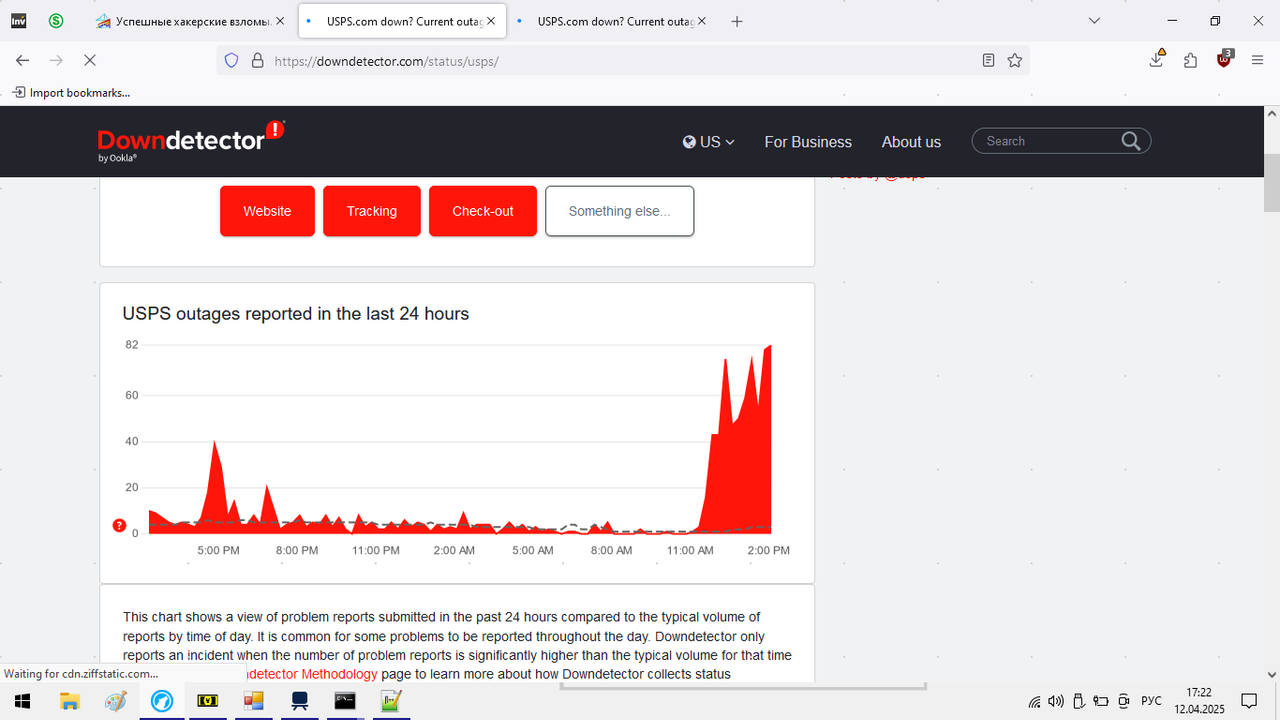Click the Import bookmarks shortcut
The width and height of the screenshot is (1280, 720).
(x=71, y=92)
